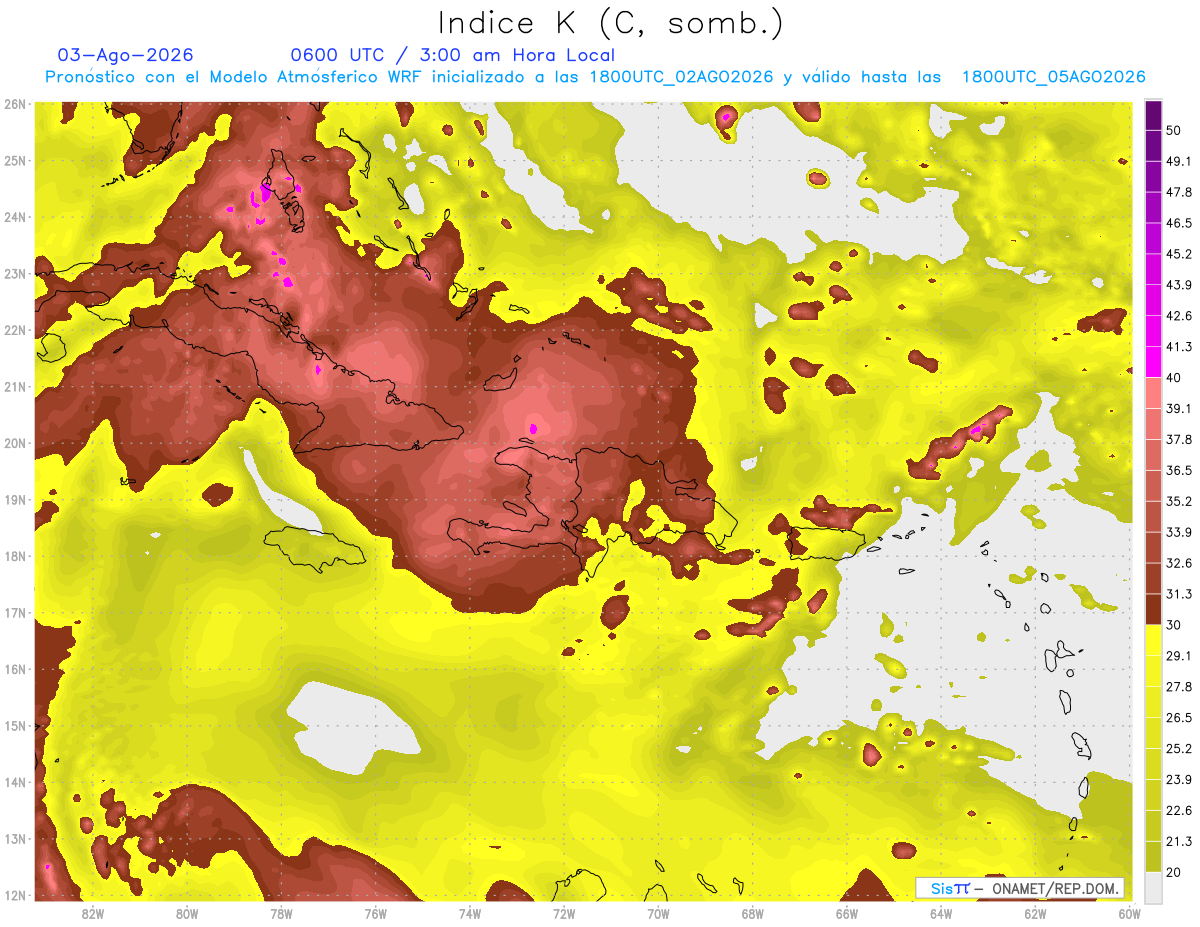
Task: Click the longitude label "62W"
Action: coord(1035,913)
